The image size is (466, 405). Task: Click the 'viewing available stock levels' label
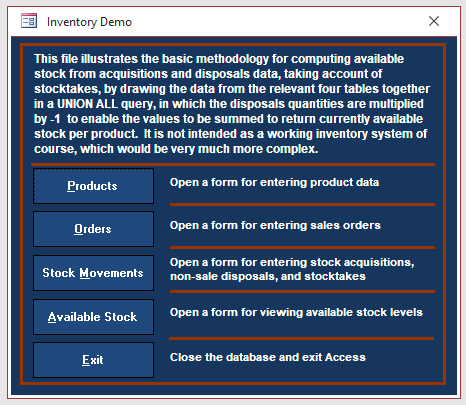click(296, 312)
